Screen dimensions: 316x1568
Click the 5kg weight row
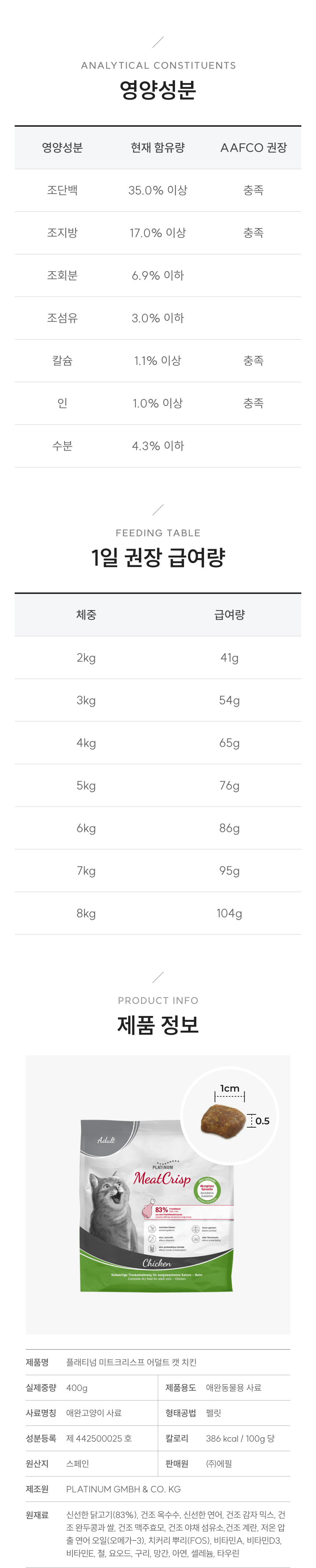(86, 785)
